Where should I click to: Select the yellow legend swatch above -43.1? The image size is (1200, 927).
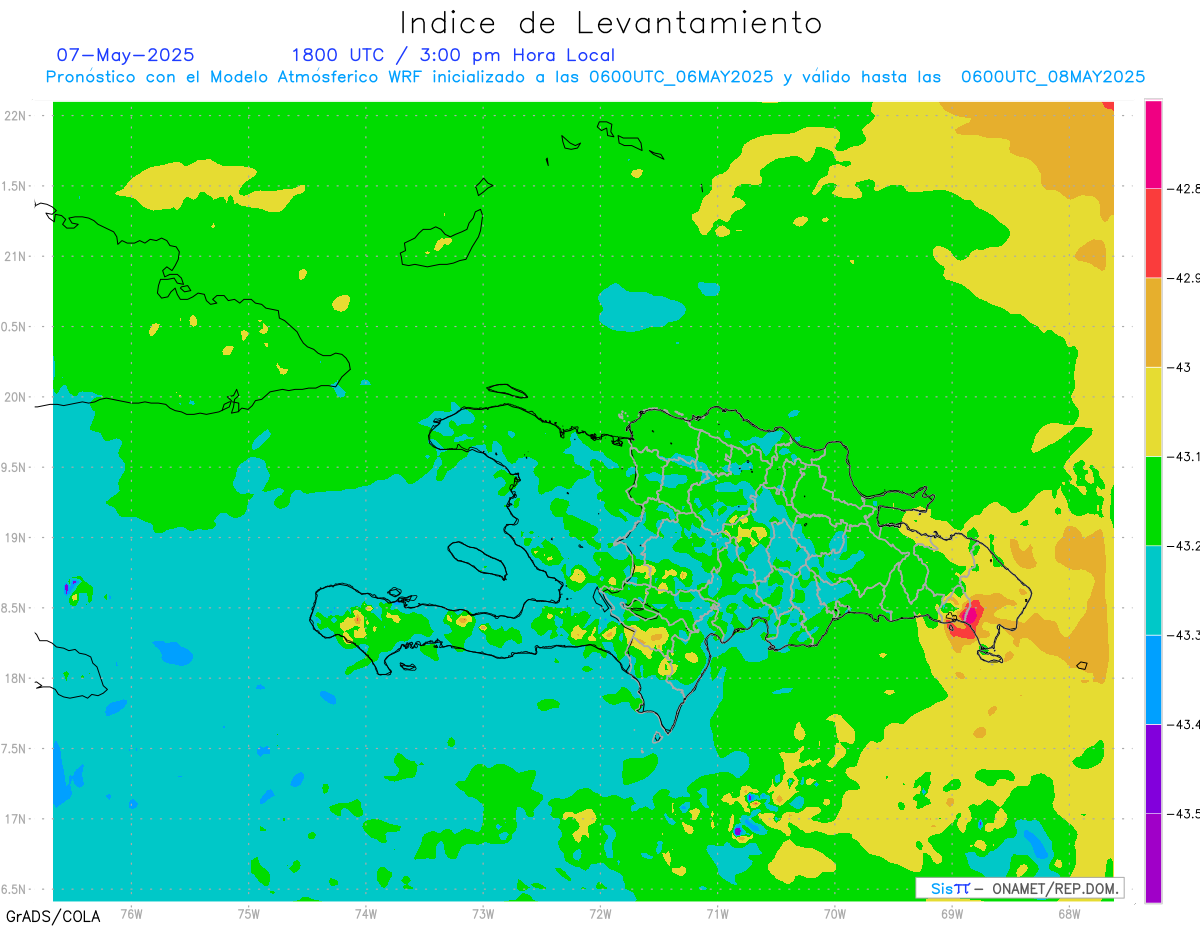click(x=1153, y=411)
